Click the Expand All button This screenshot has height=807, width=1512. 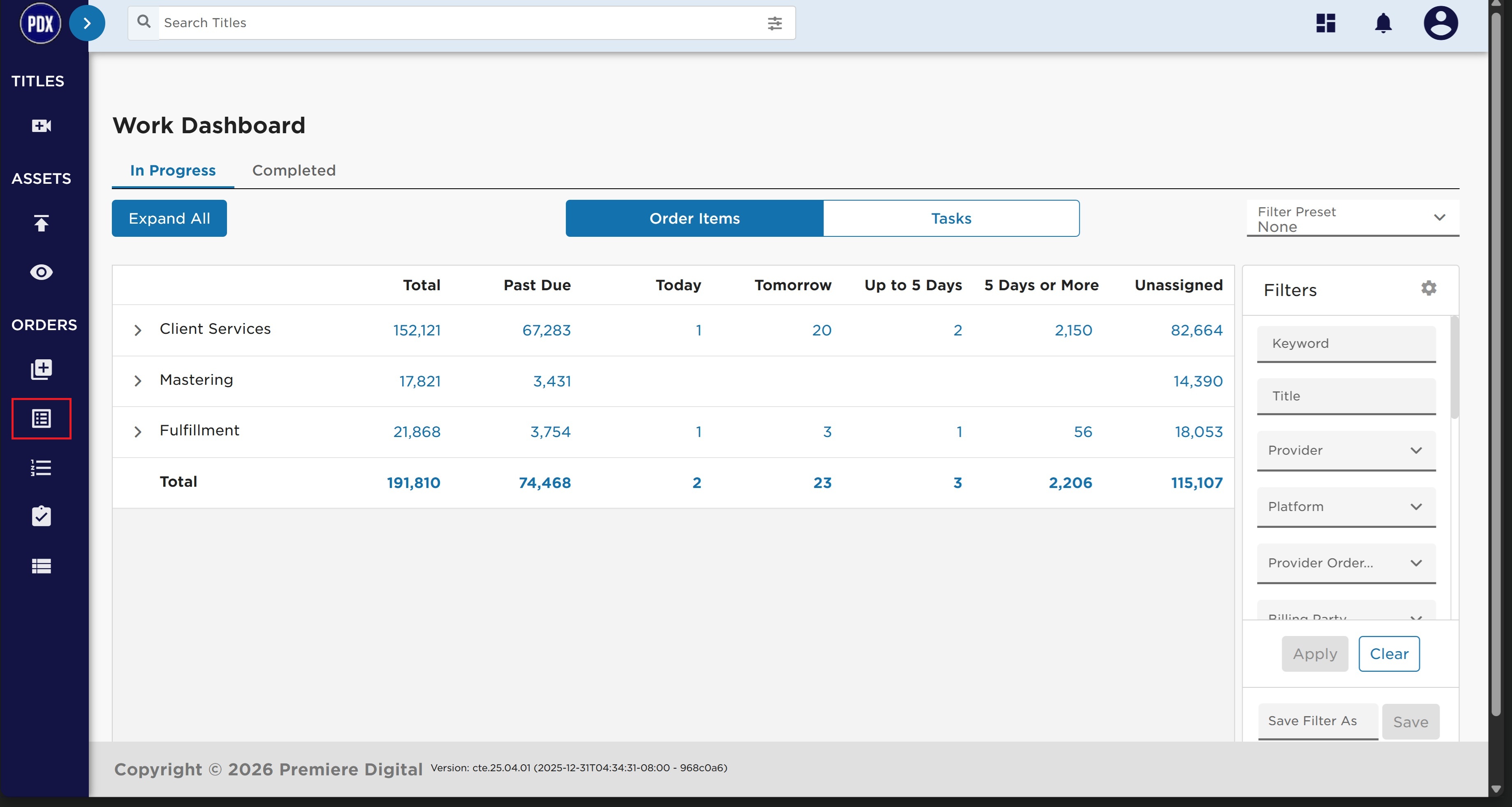[x=169, y=218]
